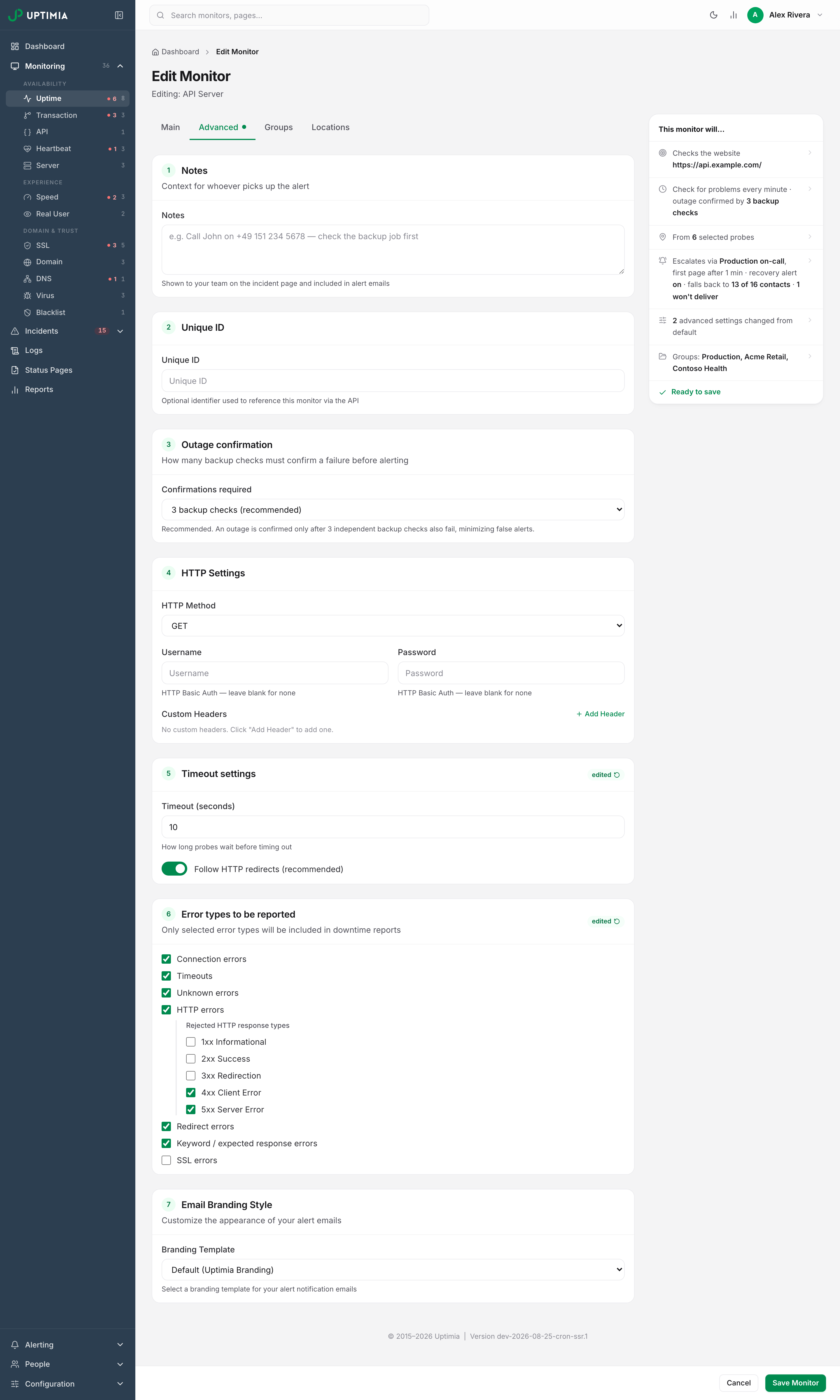This screenshot has width=840, height=1400.
Task: Click the home icon in the breadcrumb
Action: point(155,52)
